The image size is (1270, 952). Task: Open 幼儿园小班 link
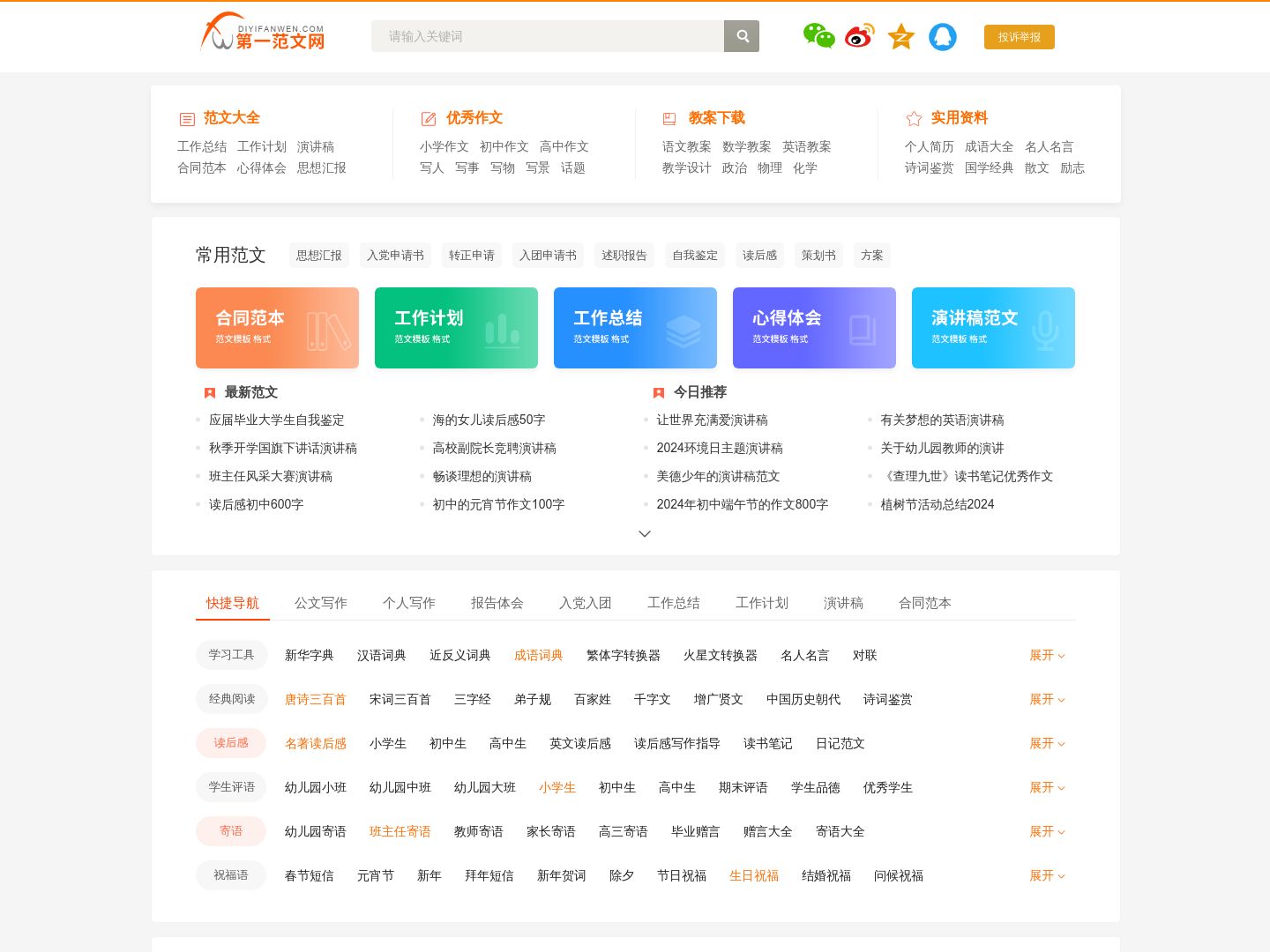[x=316, y=787]
